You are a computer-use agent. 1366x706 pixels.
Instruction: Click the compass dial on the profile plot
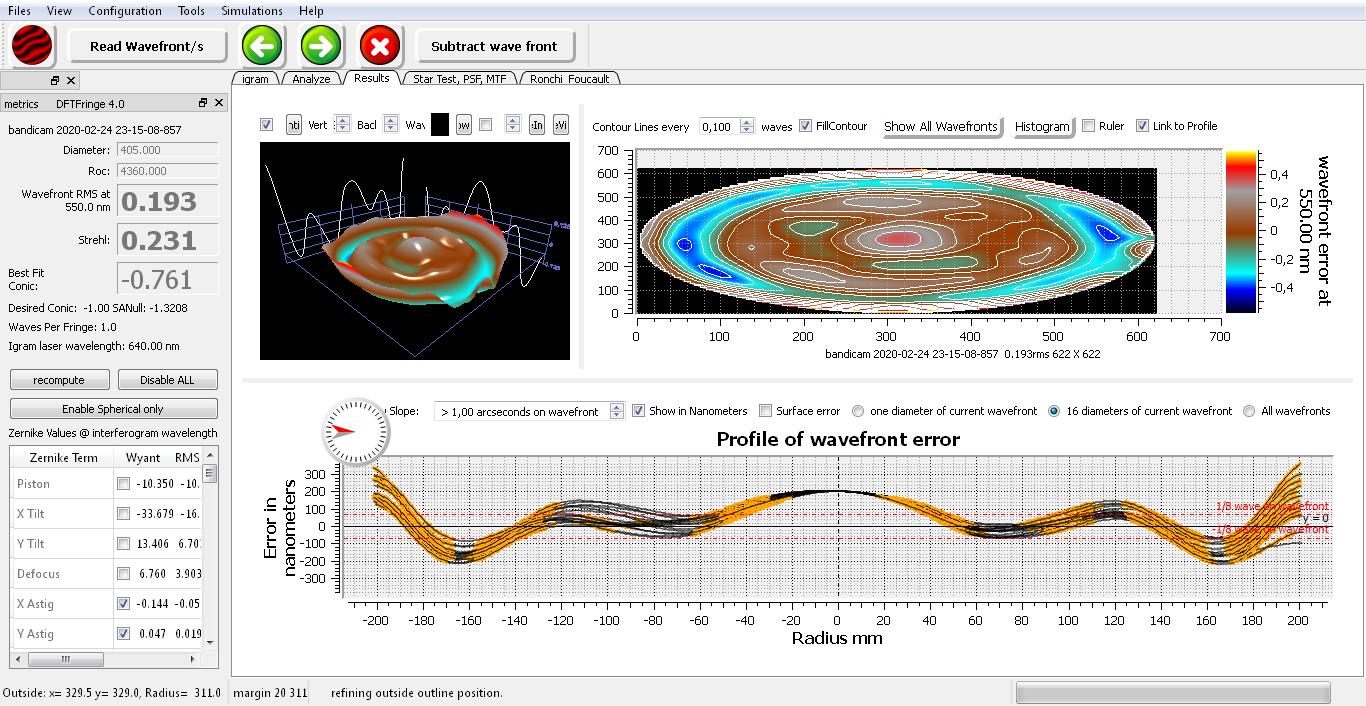click(x=352, y=431)
